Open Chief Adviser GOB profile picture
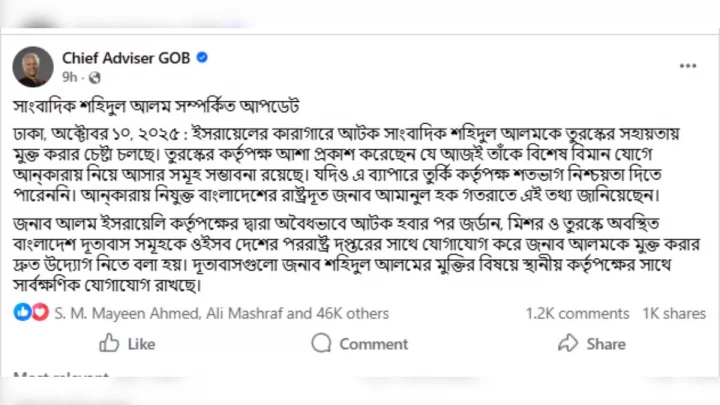This screenshot has height=405, width=720. tap(33, 67)
